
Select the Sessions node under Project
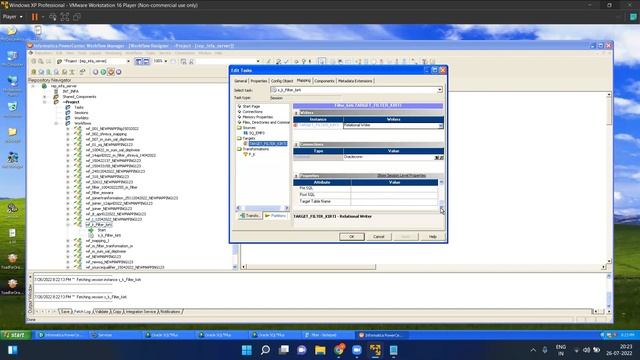pos(81,113)
